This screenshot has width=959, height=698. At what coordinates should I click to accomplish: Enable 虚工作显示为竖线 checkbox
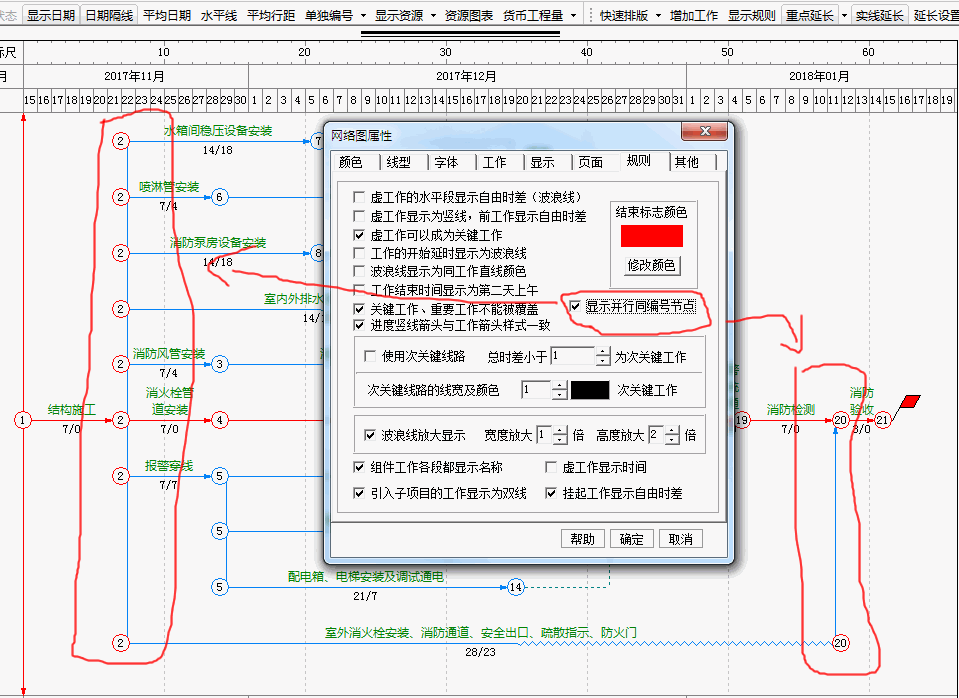(359, 216)
